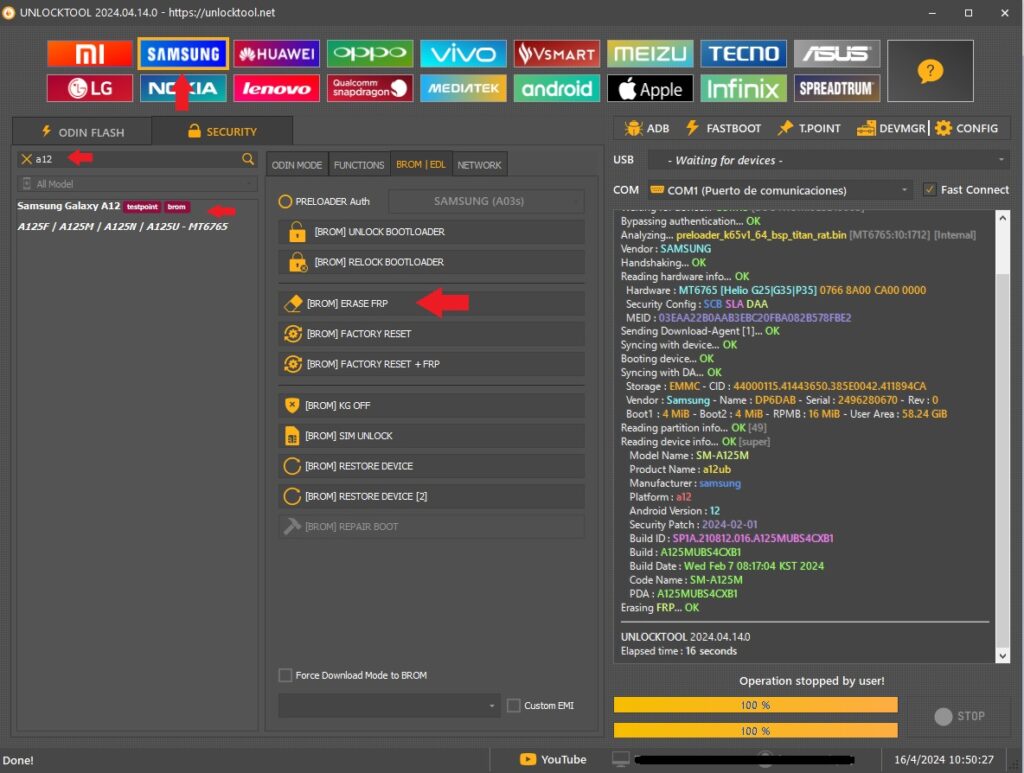Click the search magnifier icon
1024x773 pixels.
pyautogui.click(x=248, y=159)
